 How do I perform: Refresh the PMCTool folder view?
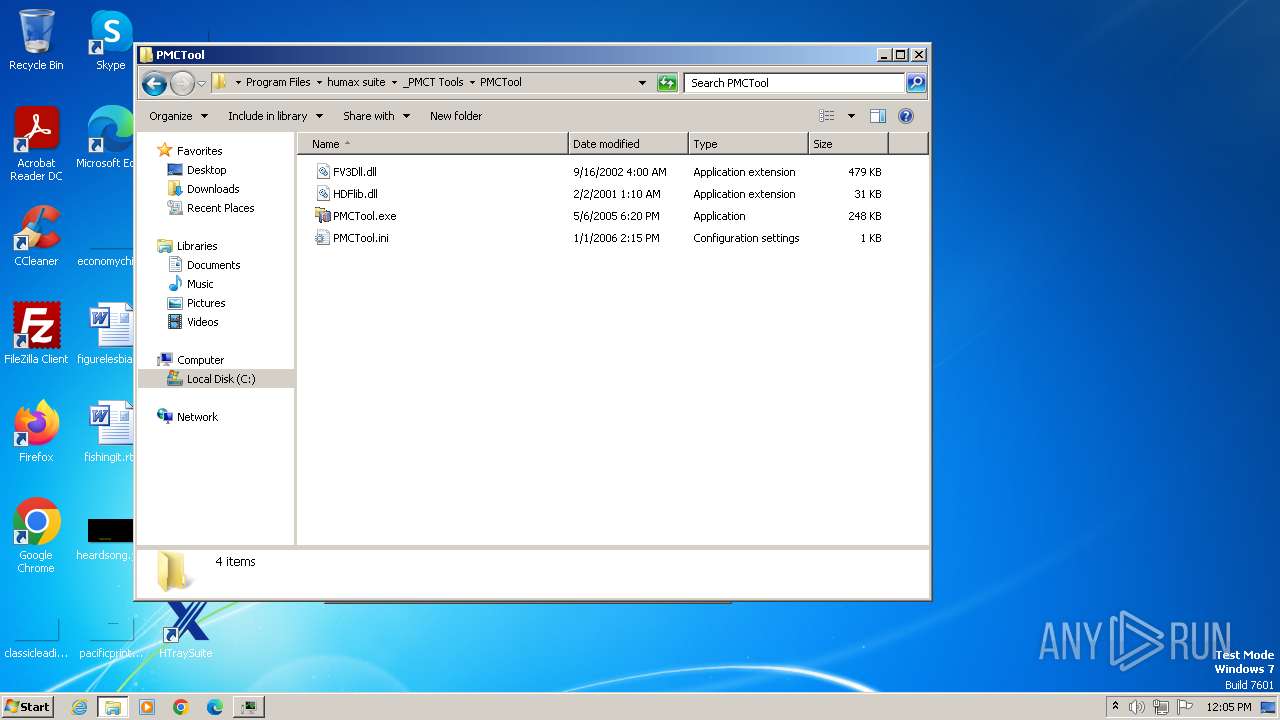coord(667,83)
